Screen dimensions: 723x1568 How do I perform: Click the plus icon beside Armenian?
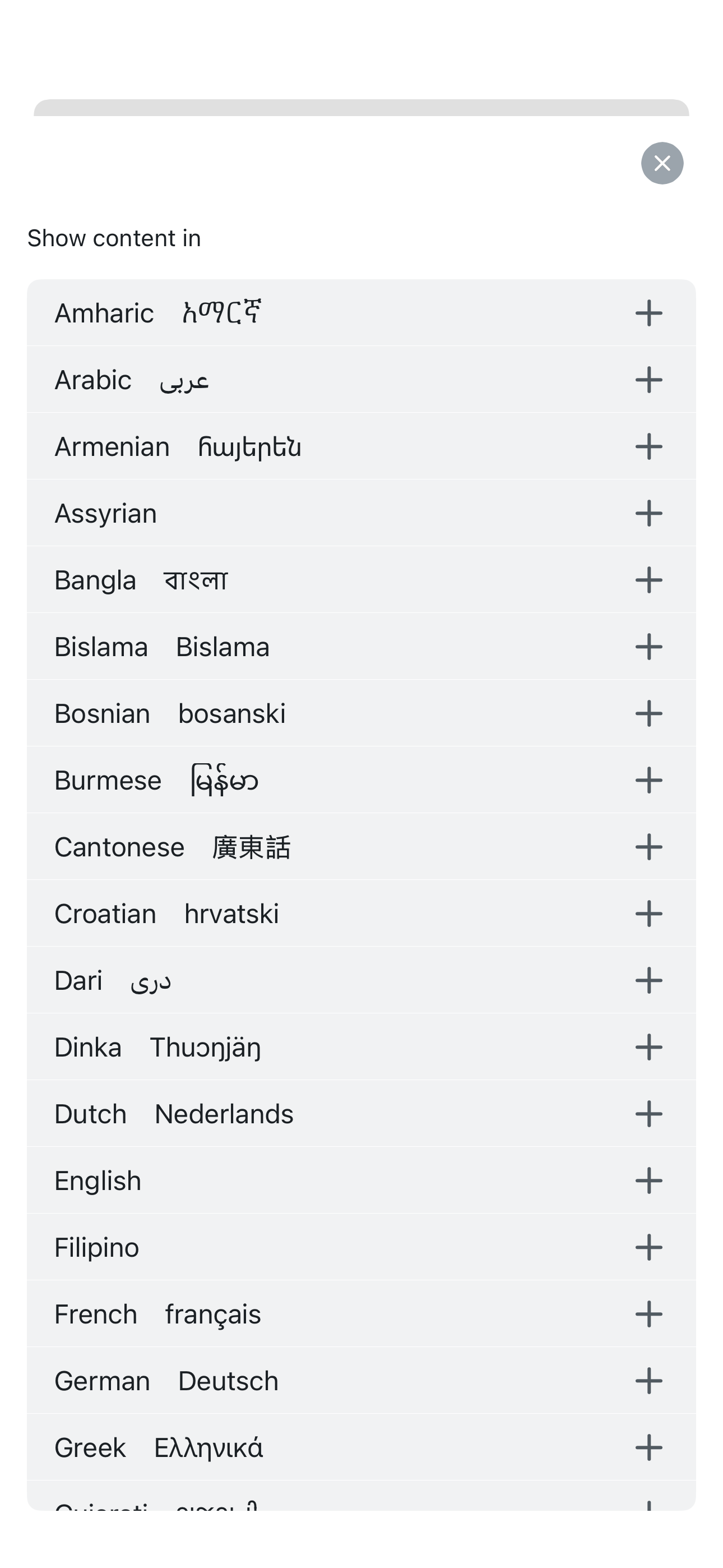648,446
